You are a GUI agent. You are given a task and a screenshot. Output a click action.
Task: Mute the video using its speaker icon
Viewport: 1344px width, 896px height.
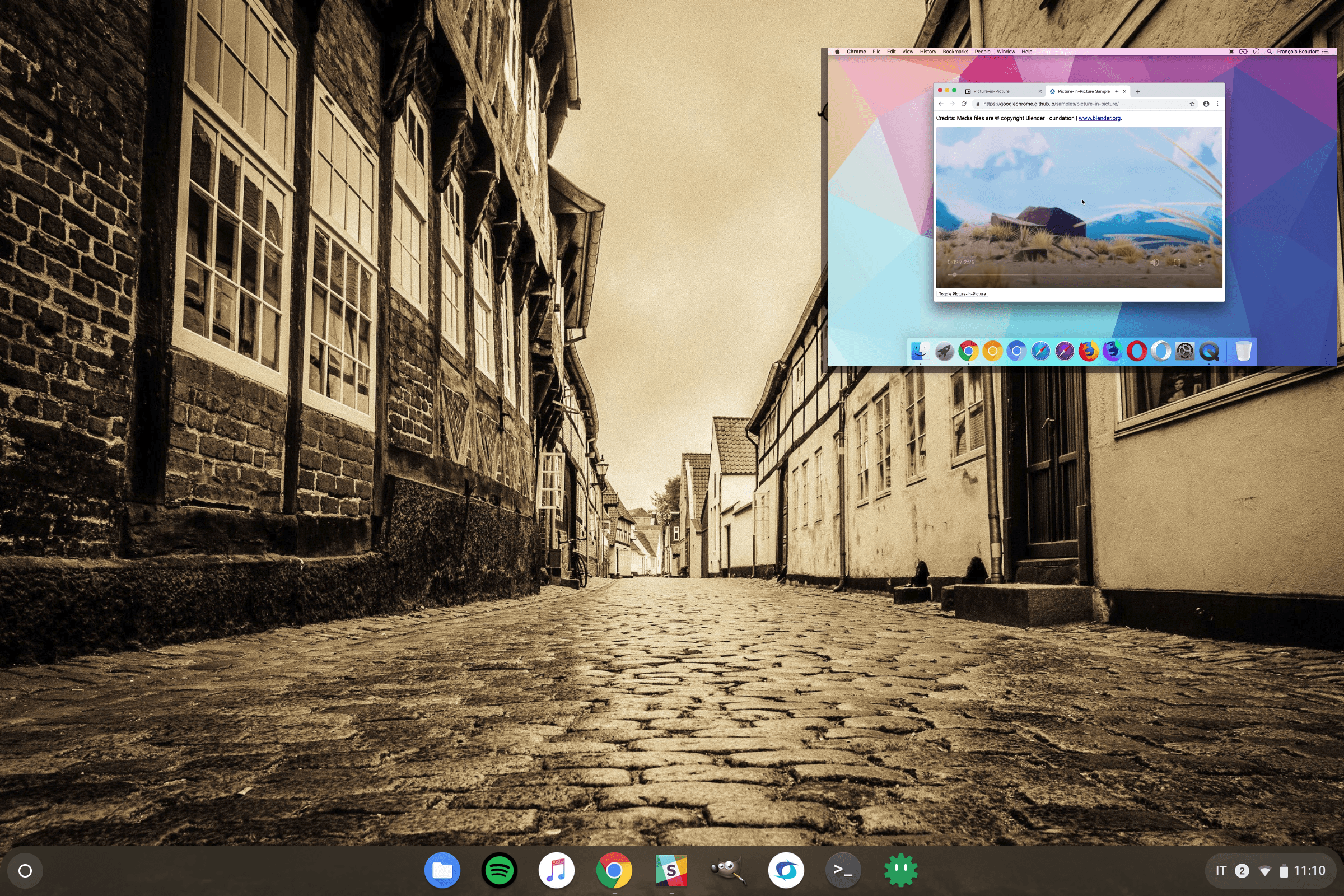1154,262
